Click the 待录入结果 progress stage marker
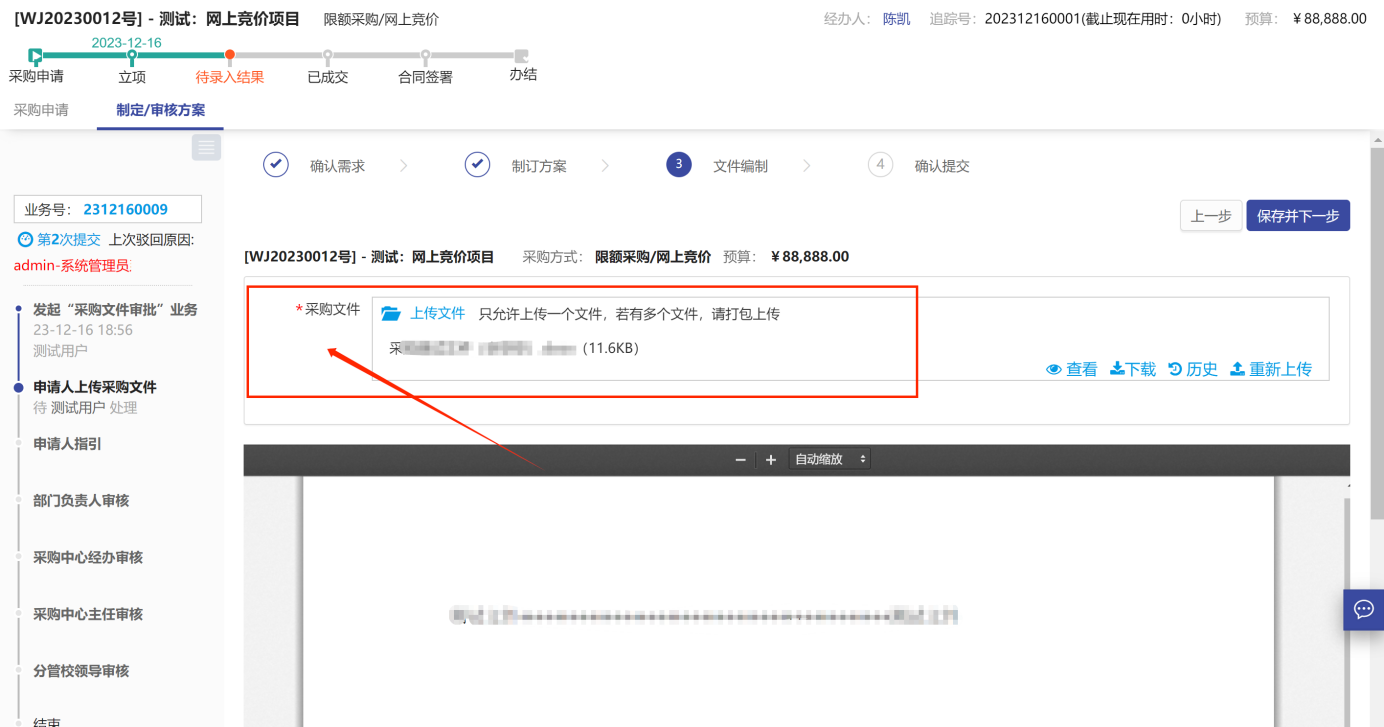Screen dimensions: 1384x727 [x=230, y=56]
